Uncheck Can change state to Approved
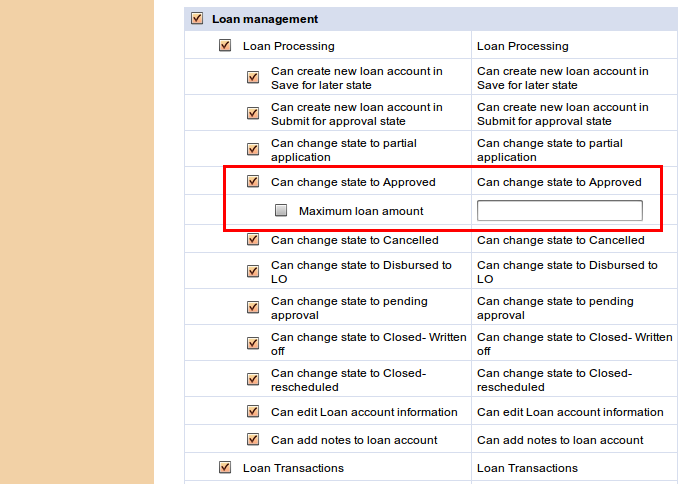This screenshot has width=687, height=484. click(x=253, y=182)
